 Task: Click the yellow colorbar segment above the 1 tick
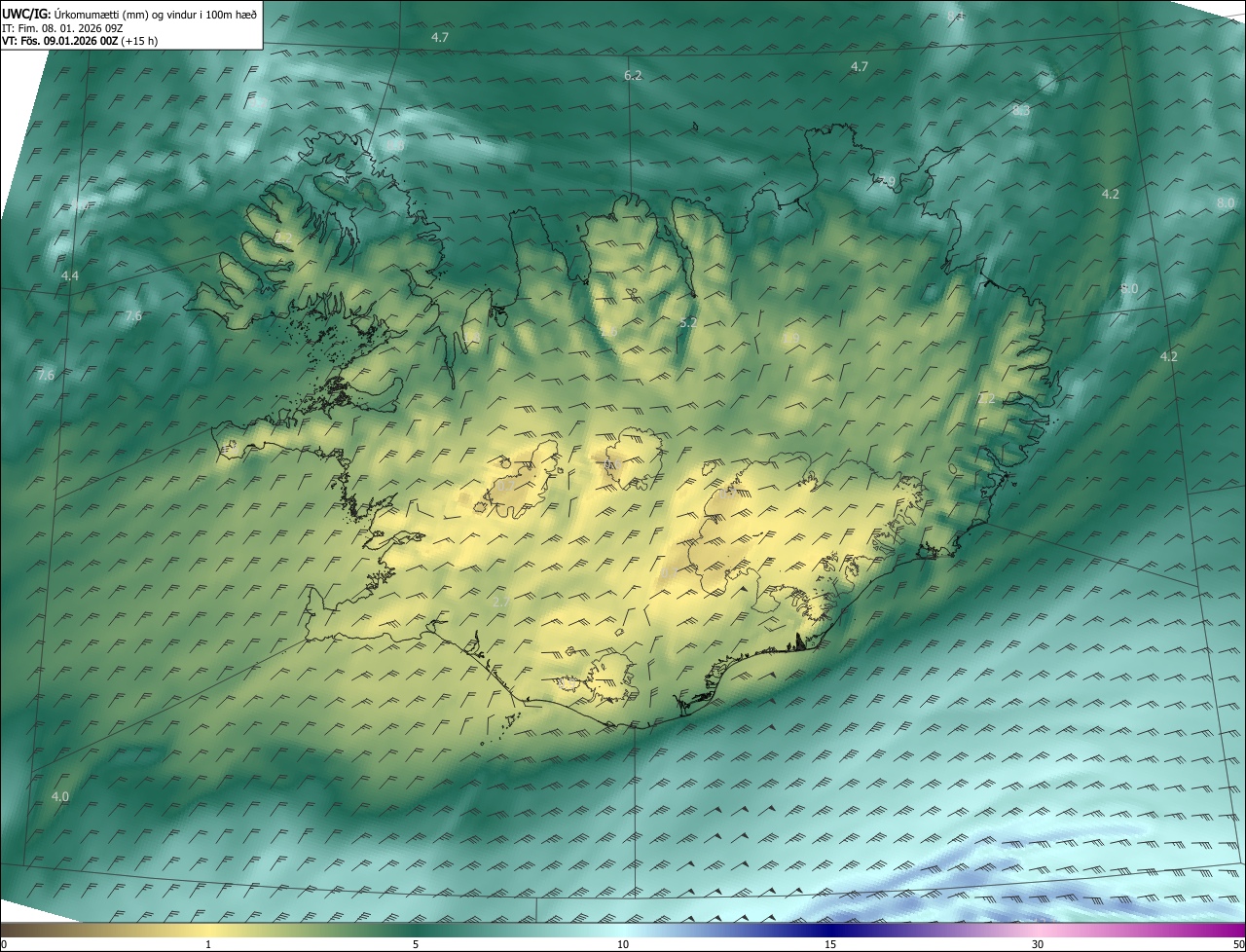point(208,930)
